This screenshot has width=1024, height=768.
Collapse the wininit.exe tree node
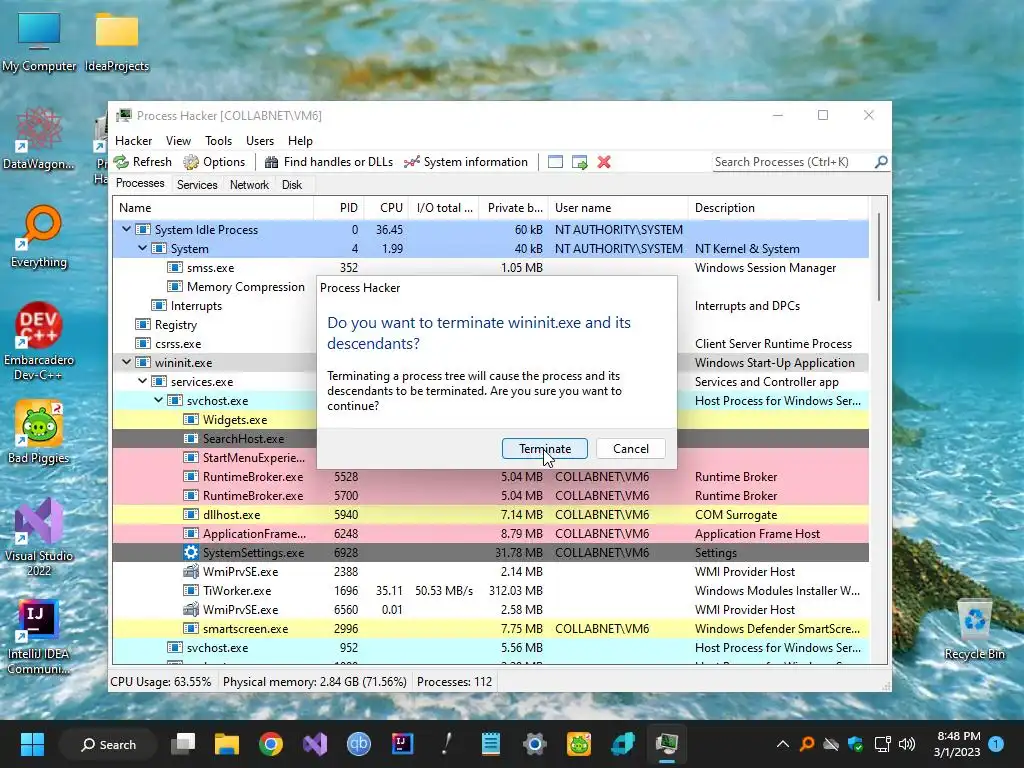[x=126, y=362]
